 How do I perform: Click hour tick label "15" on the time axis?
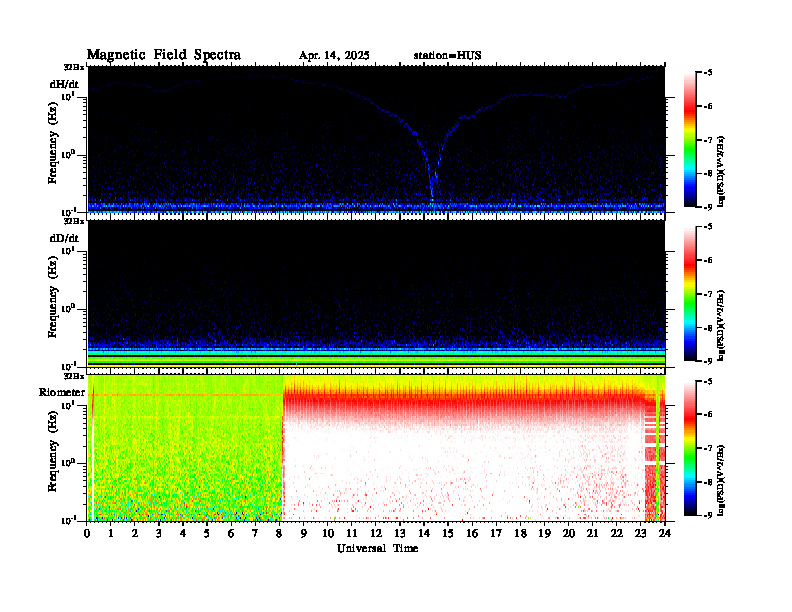(448, 534)
